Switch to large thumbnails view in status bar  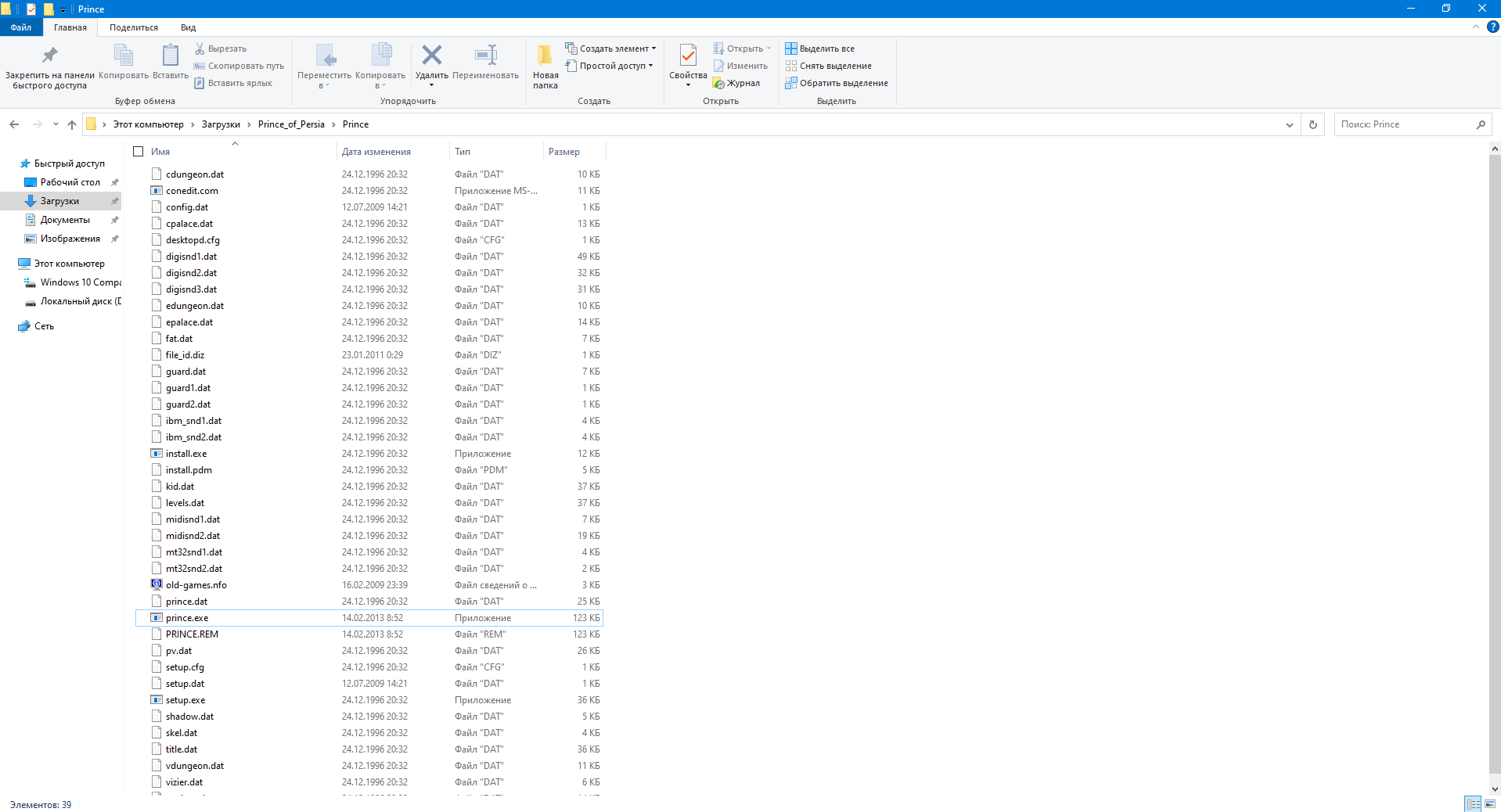(1490, 804)
